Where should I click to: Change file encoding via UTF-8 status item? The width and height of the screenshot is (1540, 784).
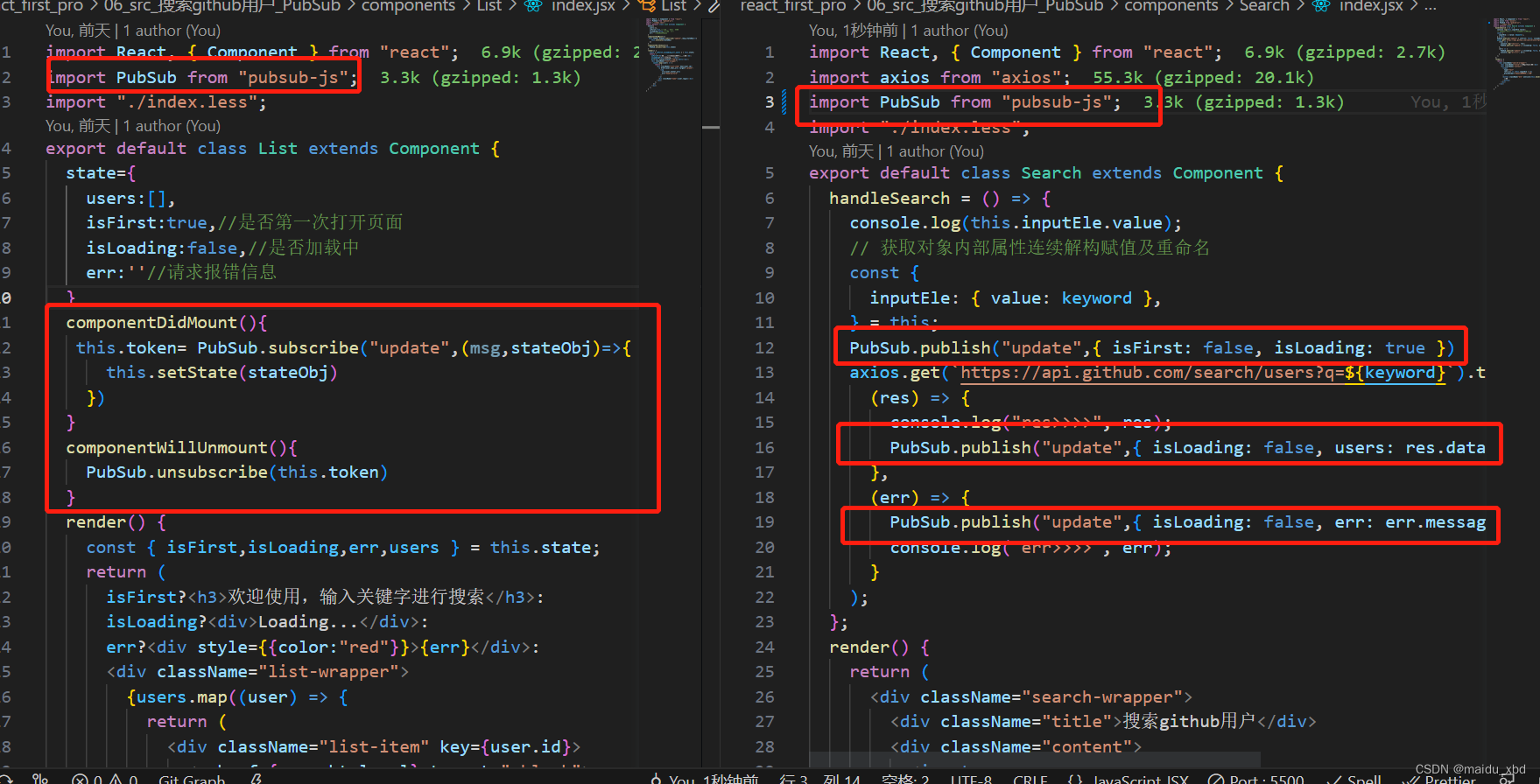(x=971, y=778)
